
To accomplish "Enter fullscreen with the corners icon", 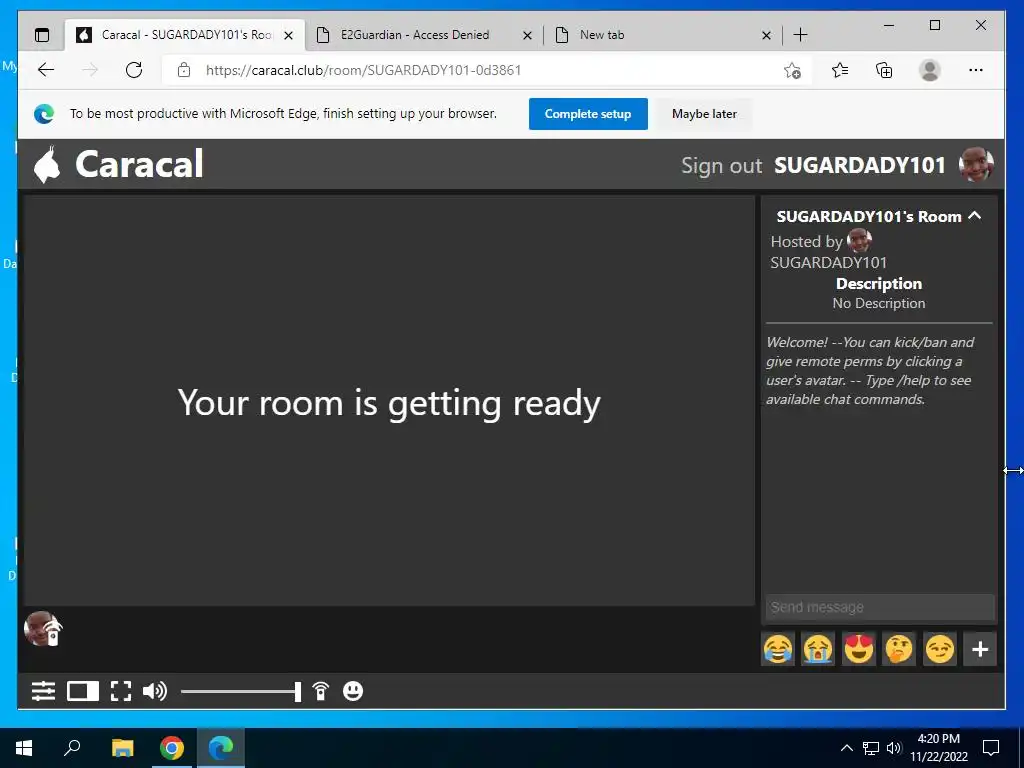I will click(x=121, y=691).
